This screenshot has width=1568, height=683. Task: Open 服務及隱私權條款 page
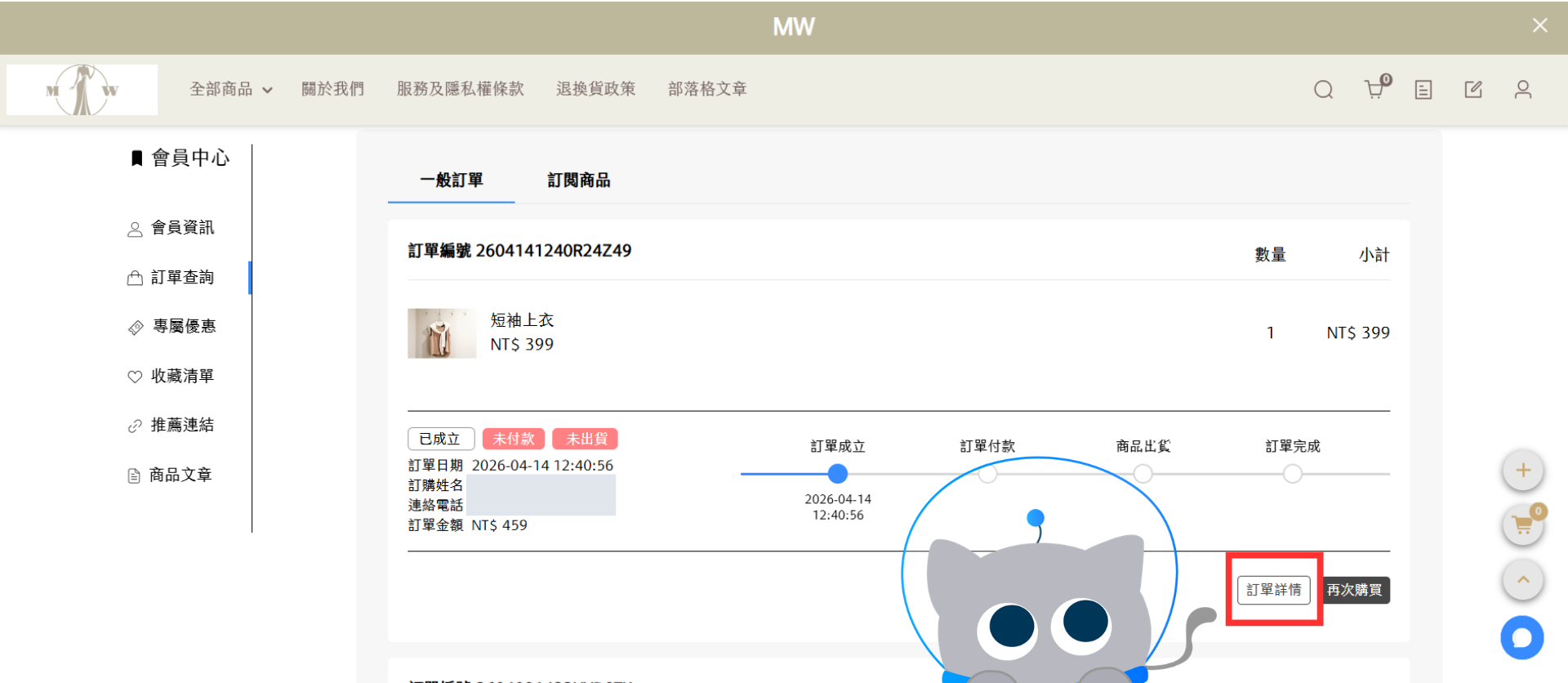tap(460, 89)
